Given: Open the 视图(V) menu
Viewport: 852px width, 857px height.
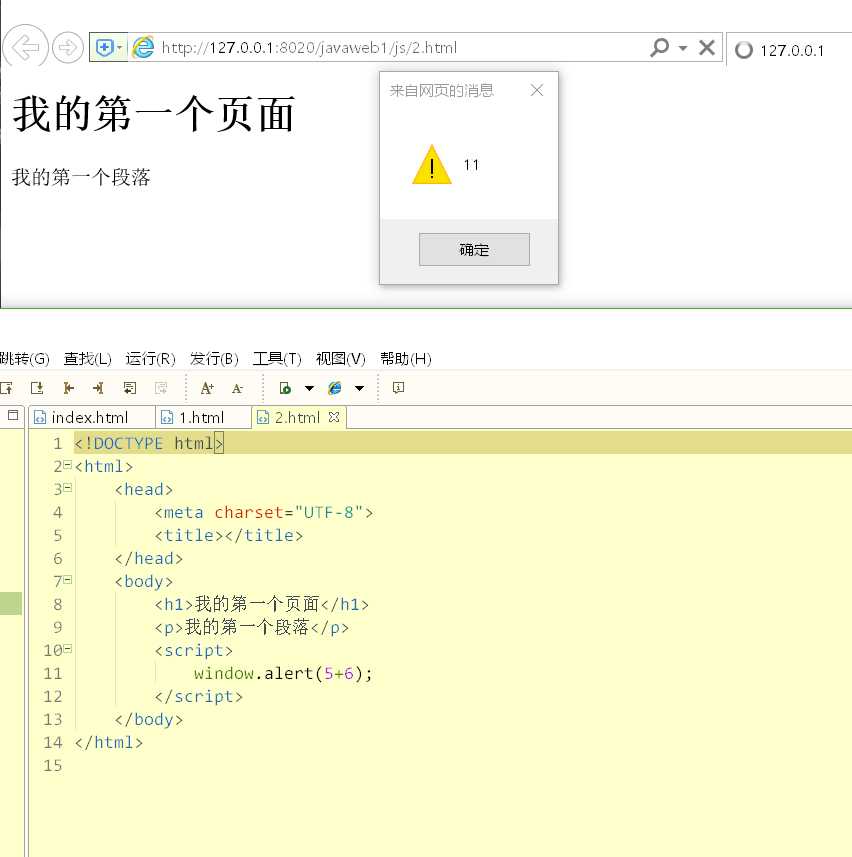Looking at the screenshot, I should 340,359.
